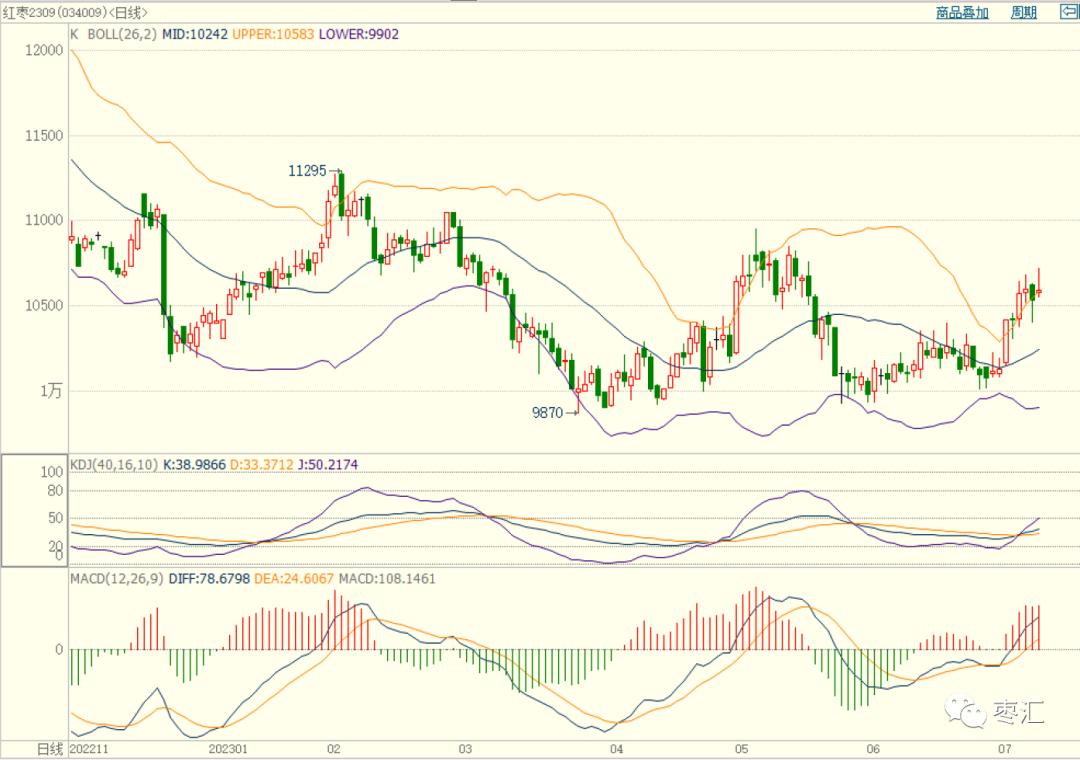Select the 202211 date on the time axis
This screenshot has width=1080, height=760.
(90, 749)
